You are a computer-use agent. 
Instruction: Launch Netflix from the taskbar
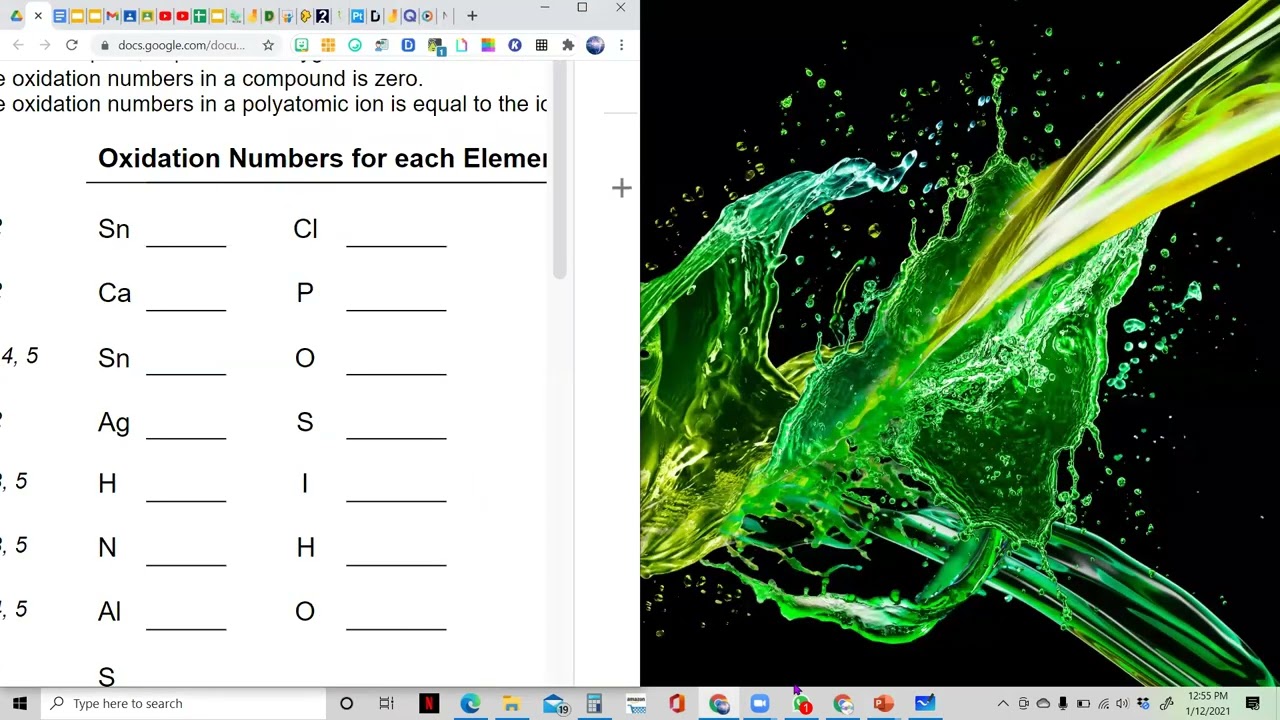pyautogui.click(x=428, y=703)
